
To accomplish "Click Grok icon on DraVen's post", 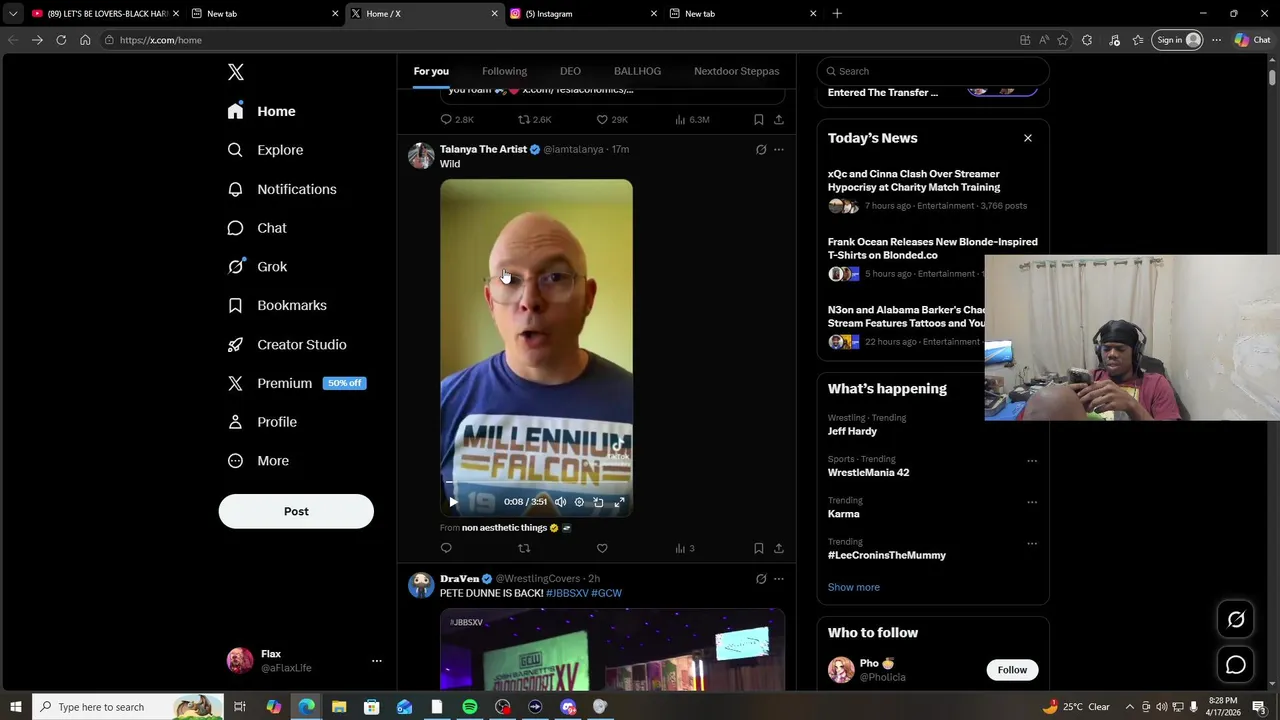I will tap(761, 579).
